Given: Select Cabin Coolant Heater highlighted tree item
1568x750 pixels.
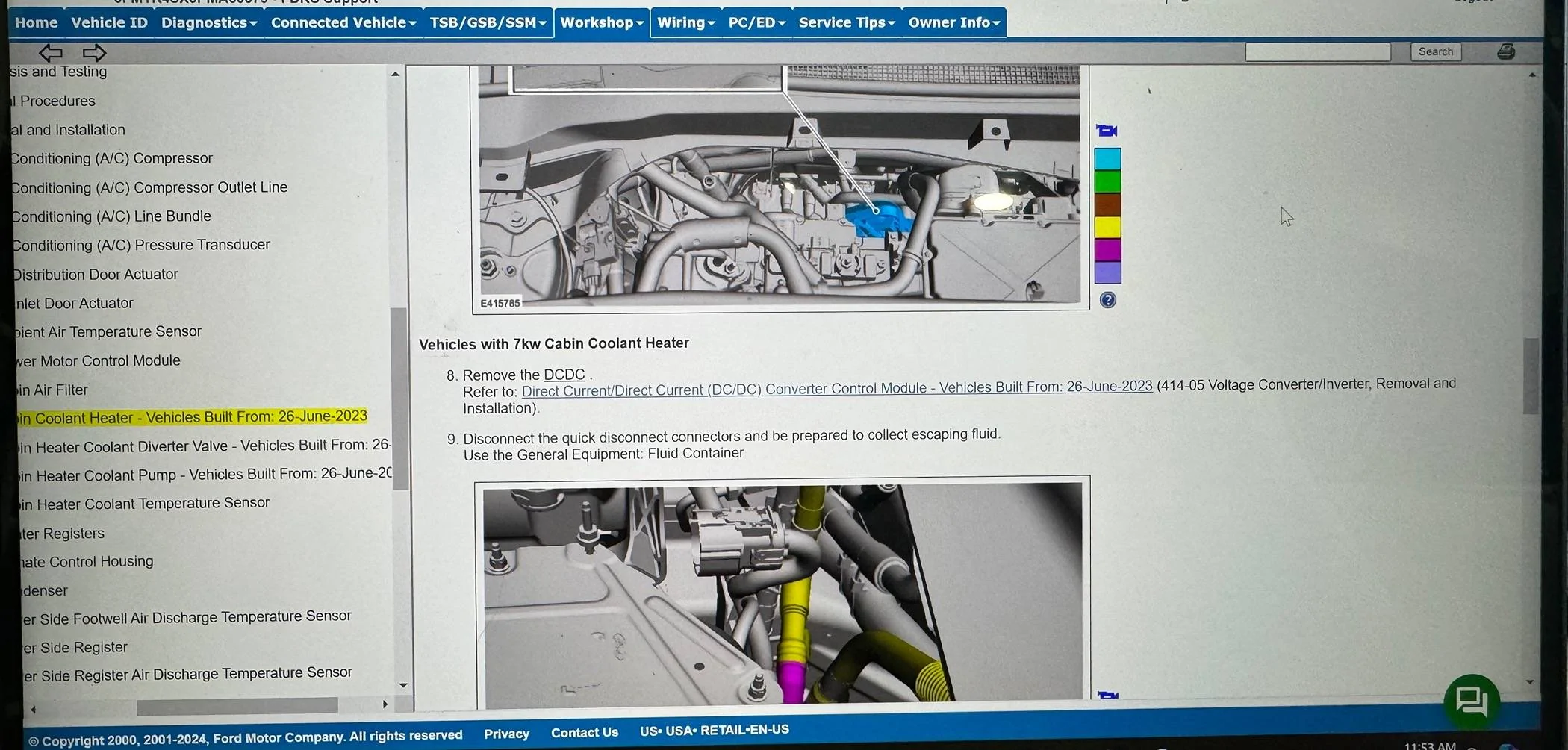Looking at the screenshot, I should click(193, 417).
